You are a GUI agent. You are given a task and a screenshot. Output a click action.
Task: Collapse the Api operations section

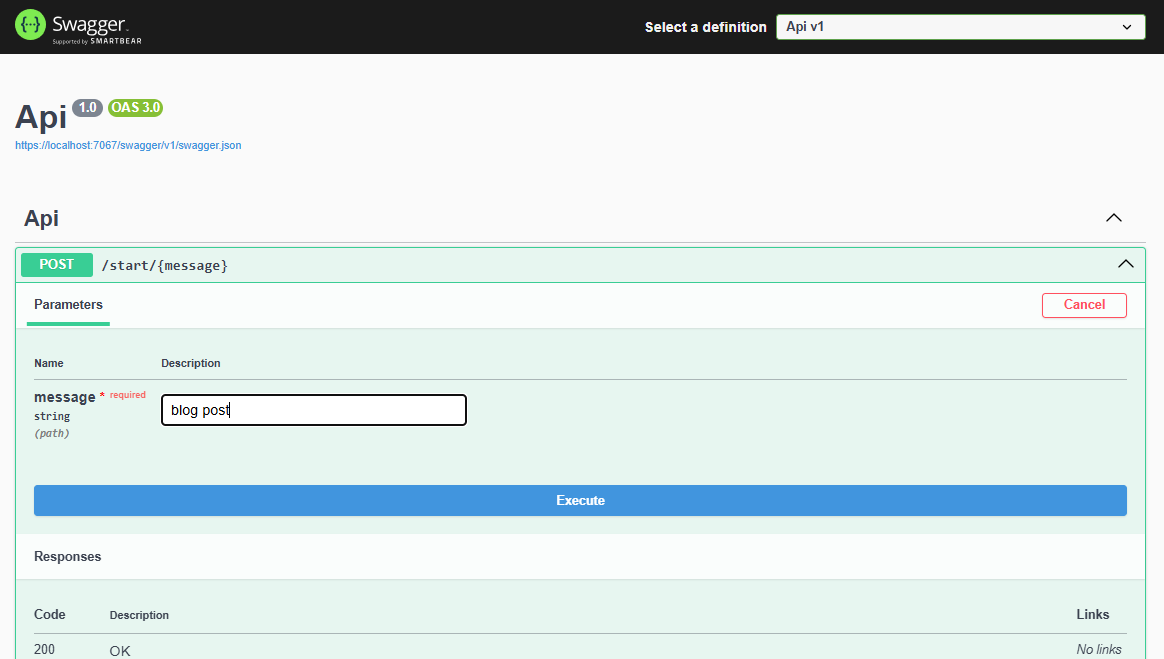pyautogui.click(x=1113, y=217)
